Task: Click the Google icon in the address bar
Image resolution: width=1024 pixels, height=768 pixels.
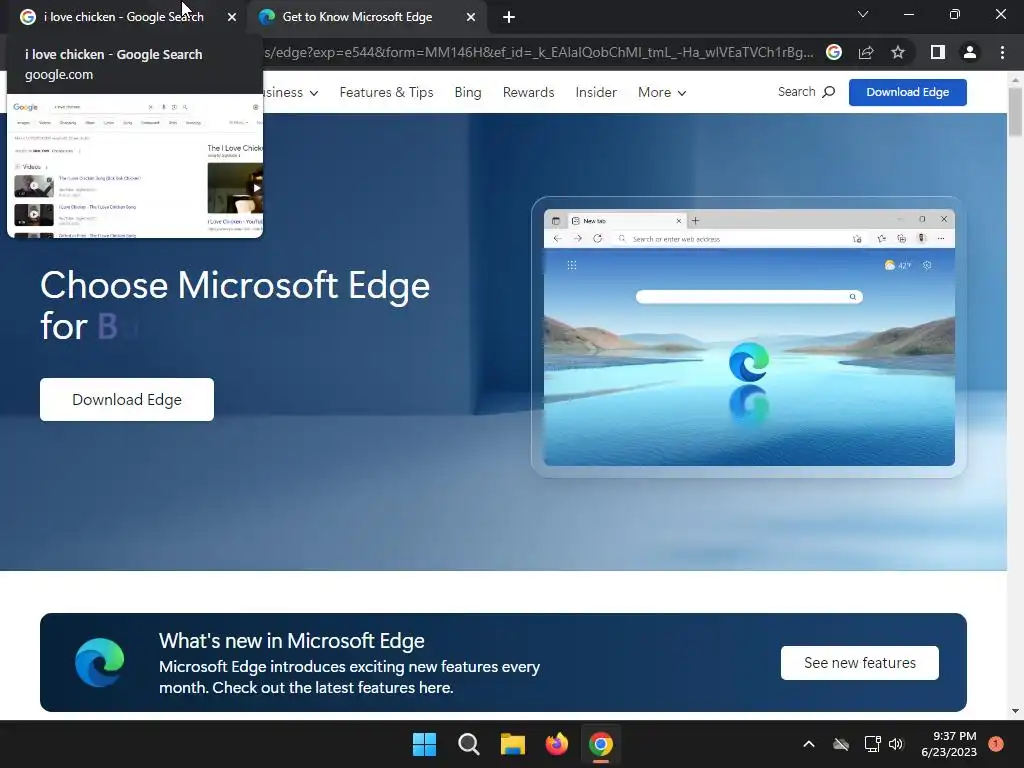Action: point(834,52)
